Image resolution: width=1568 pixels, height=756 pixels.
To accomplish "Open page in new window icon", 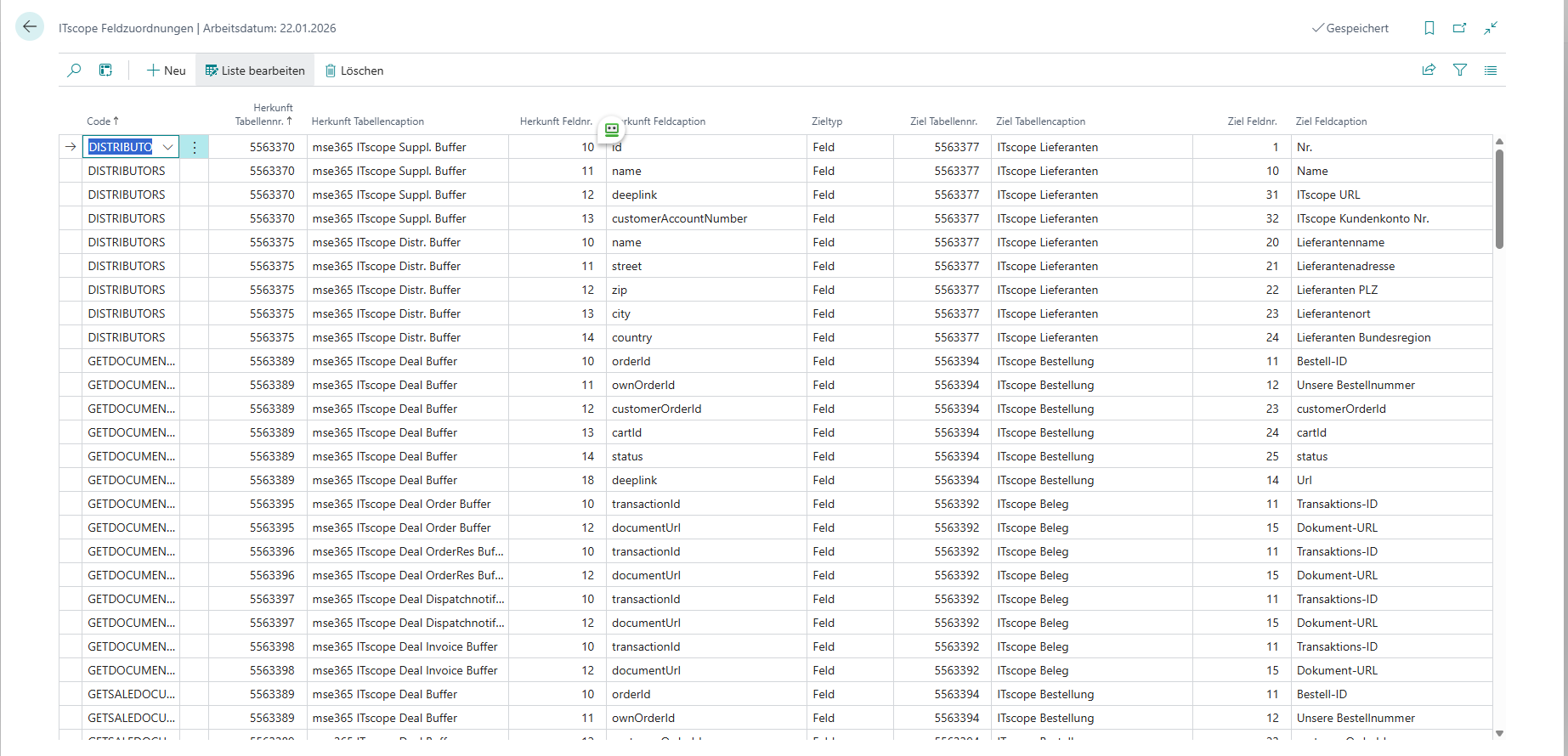I will [x=1459, y=28].
